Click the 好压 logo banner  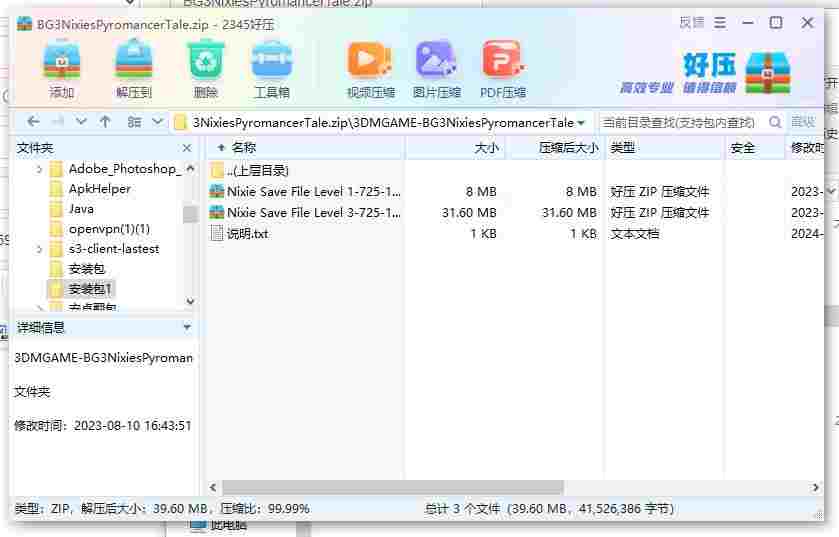coord(706,73)
